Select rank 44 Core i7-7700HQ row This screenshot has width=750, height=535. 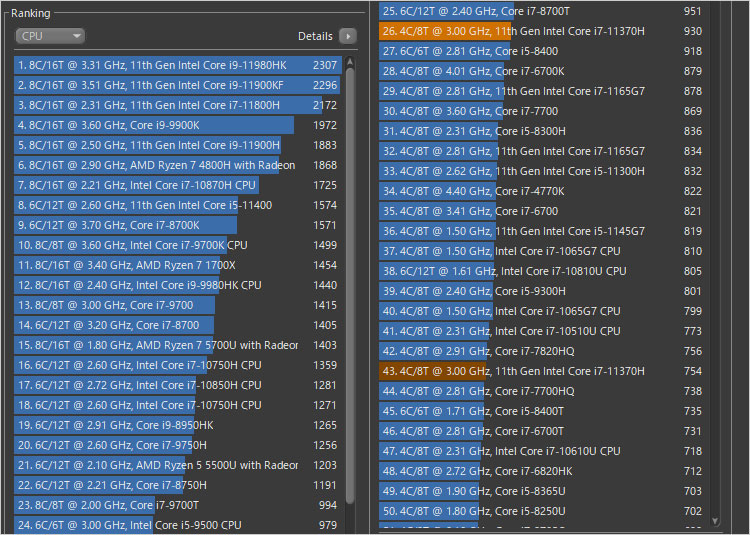pos(543,391)
